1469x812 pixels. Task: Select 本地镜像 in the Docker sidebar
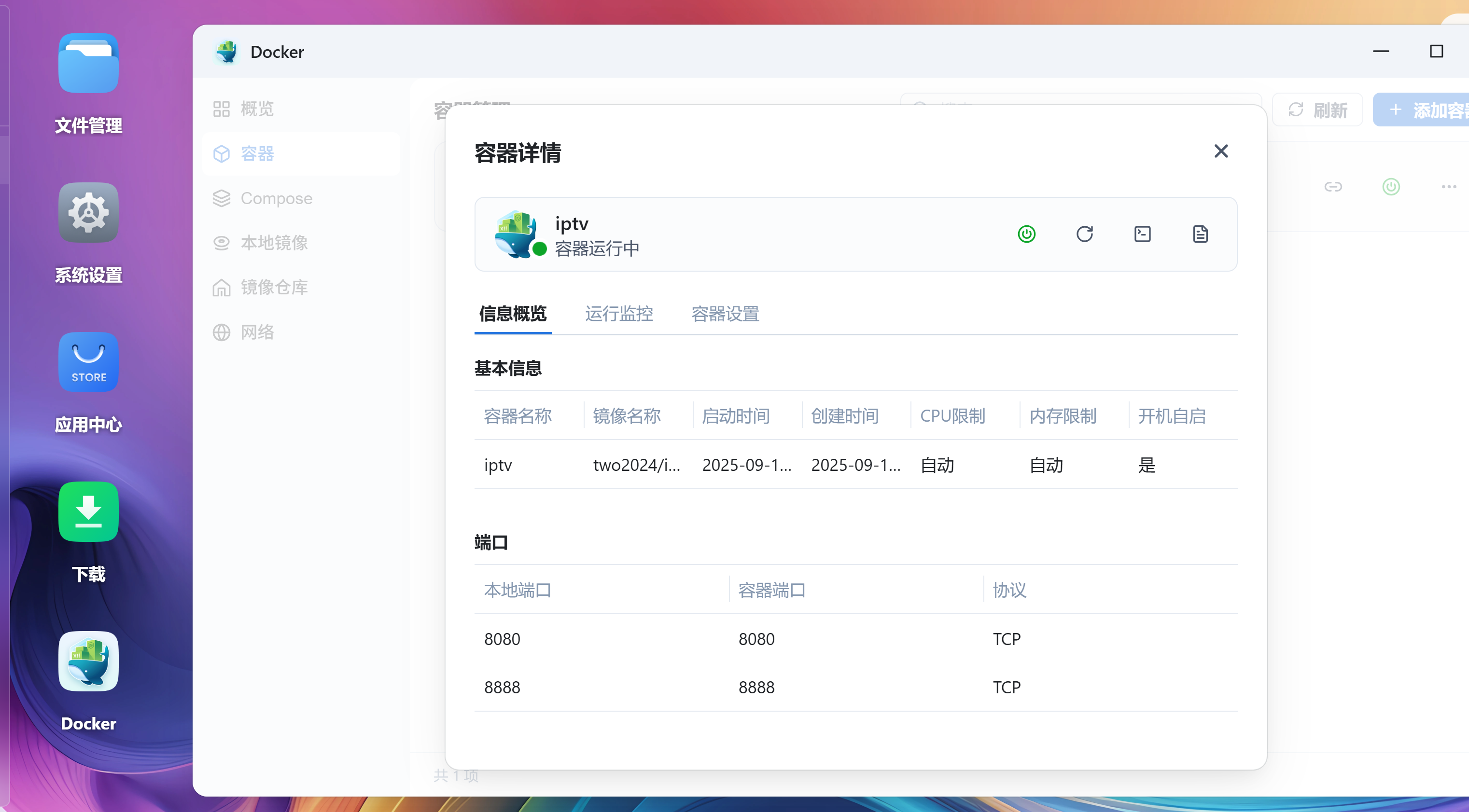[273, 243]
